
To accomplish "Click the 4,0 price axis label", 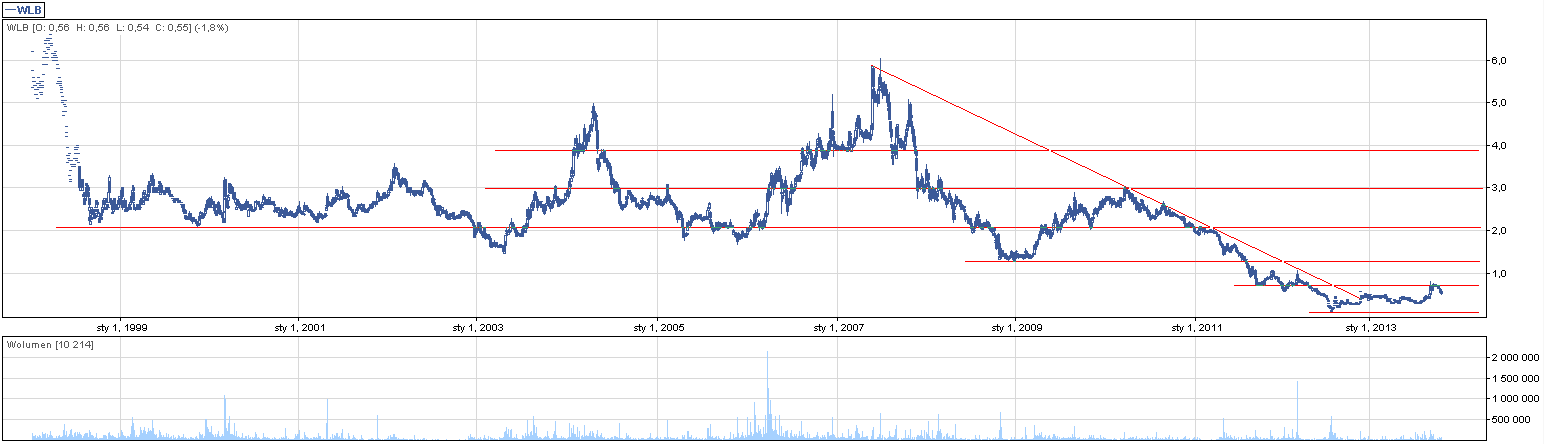I will click(1500, 146).
